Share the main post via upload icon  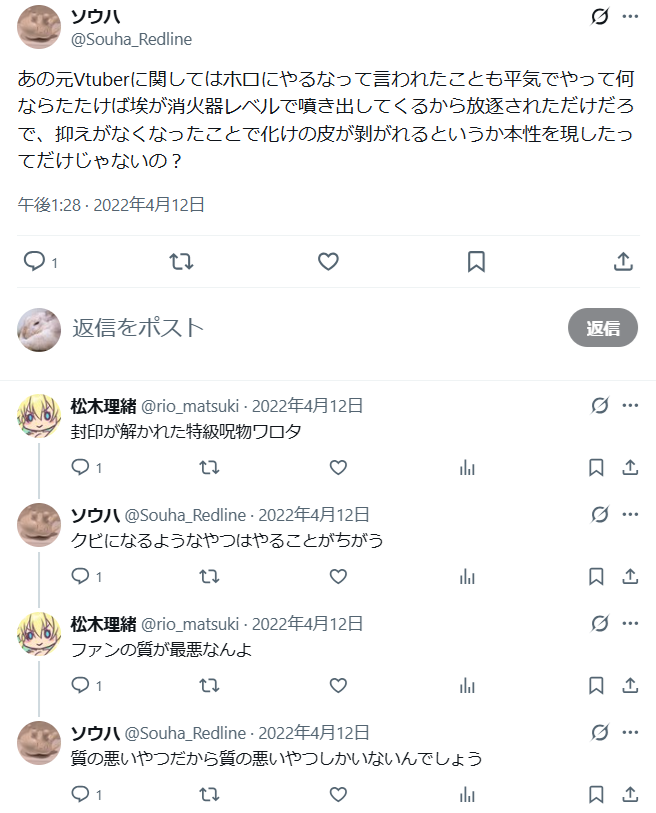click(623, 261)
